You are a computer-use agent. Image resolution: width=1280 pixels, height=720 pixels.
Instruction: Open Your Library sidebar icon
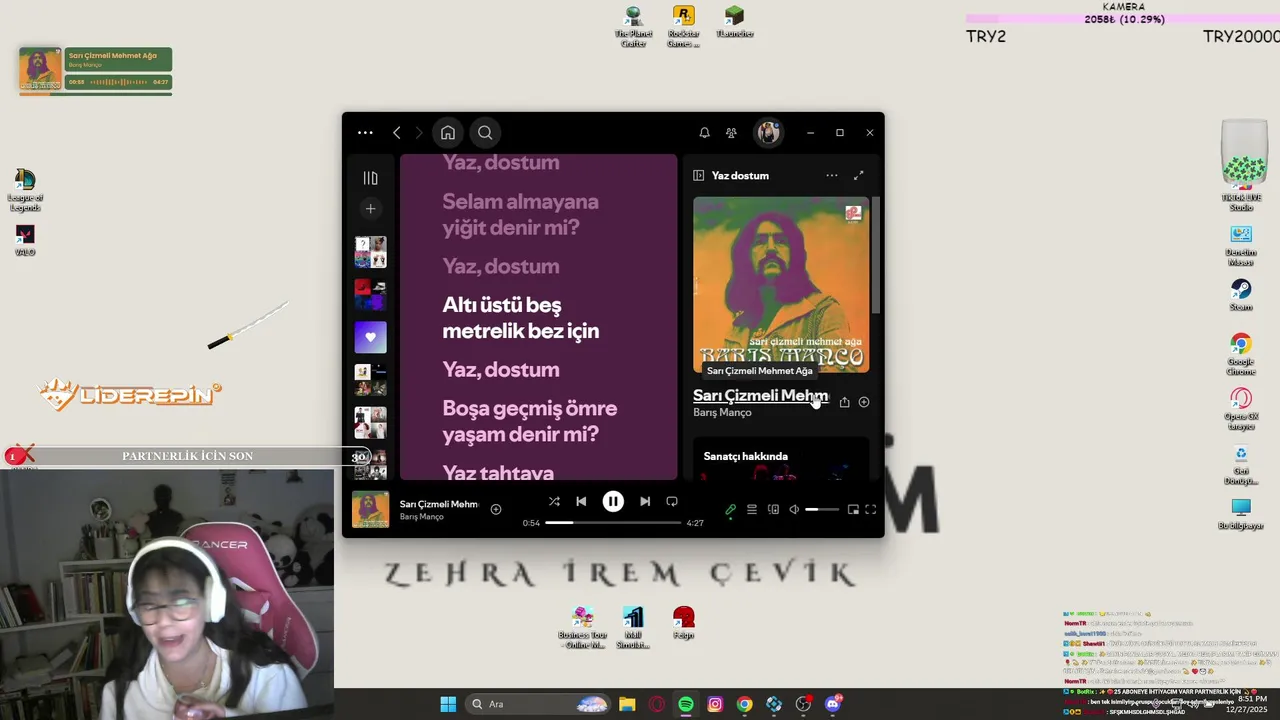(x=370, y=178)
